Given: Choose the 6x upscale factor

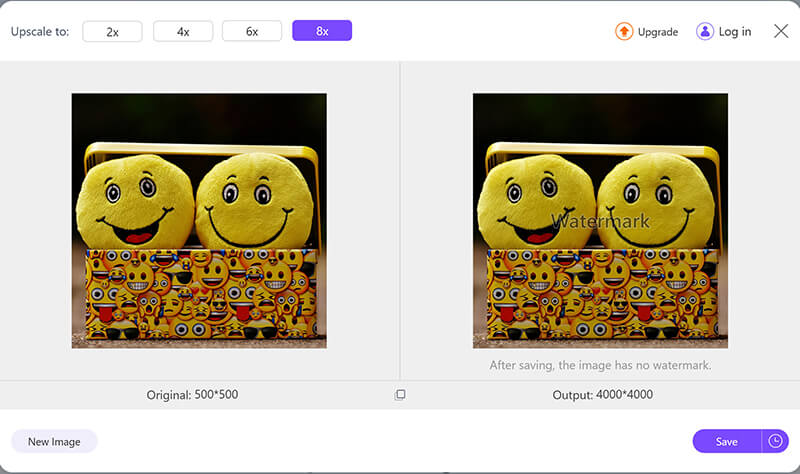Looking at the screenshot, I should click(252, 31).
